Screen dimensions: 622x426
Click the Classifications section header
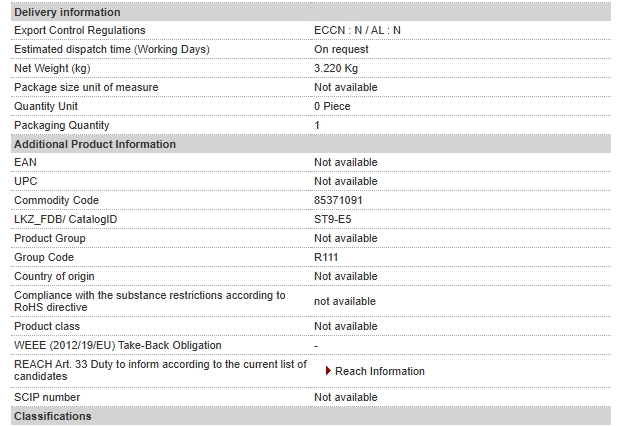click(x=311, y=416)
